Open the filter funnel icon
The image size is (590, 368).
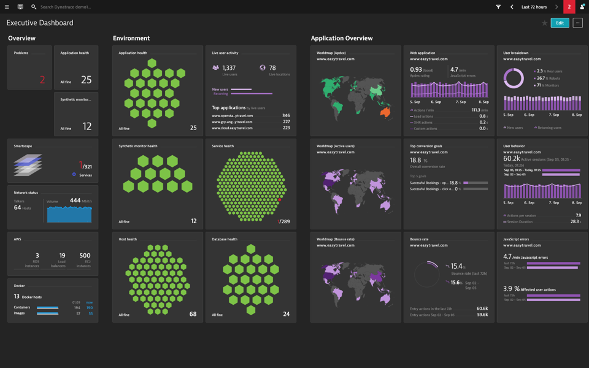click(498, 7)
